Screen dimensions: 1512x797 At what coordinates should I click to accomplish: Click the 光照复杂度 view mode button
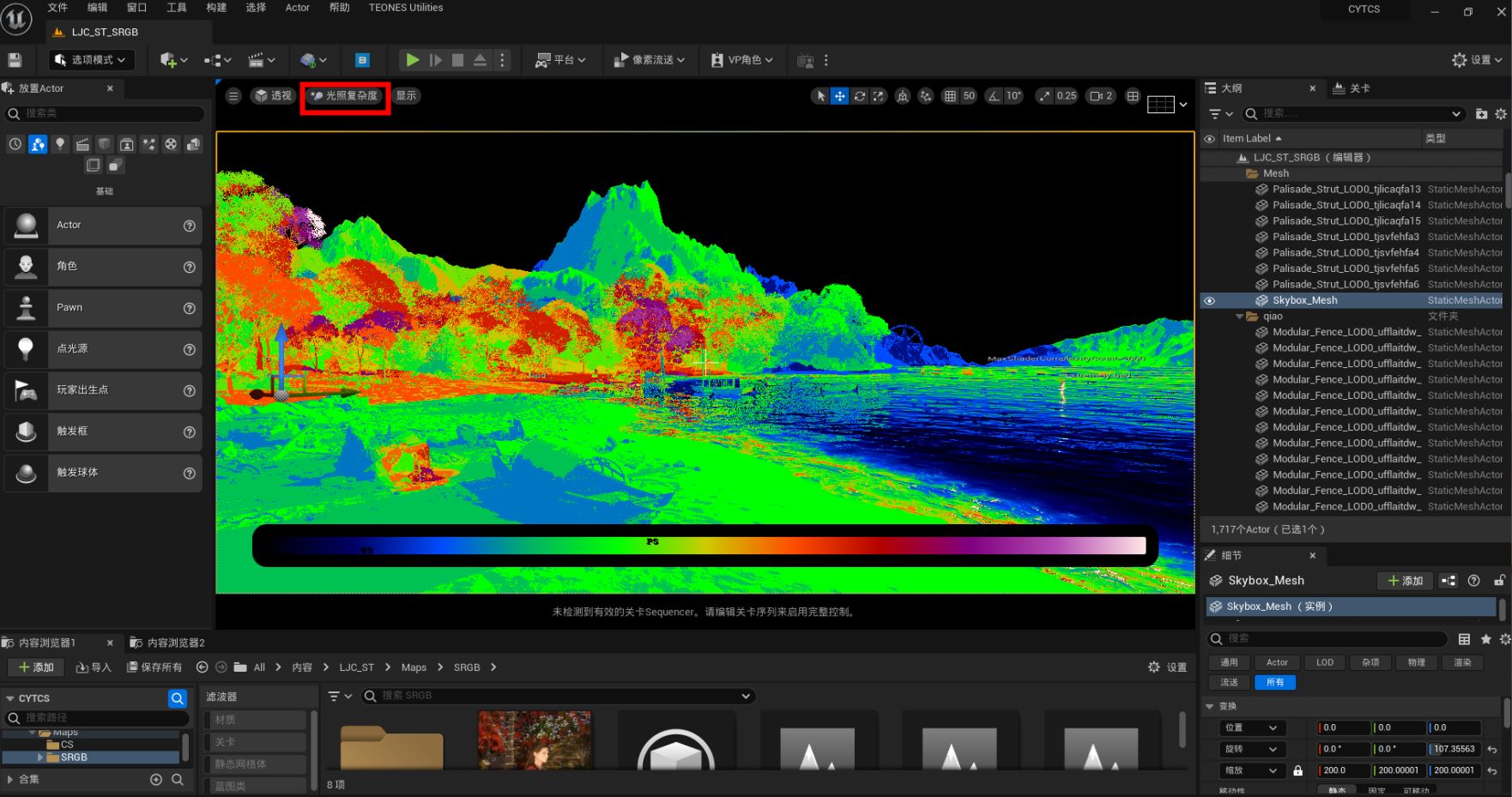(x=345, y=96)
